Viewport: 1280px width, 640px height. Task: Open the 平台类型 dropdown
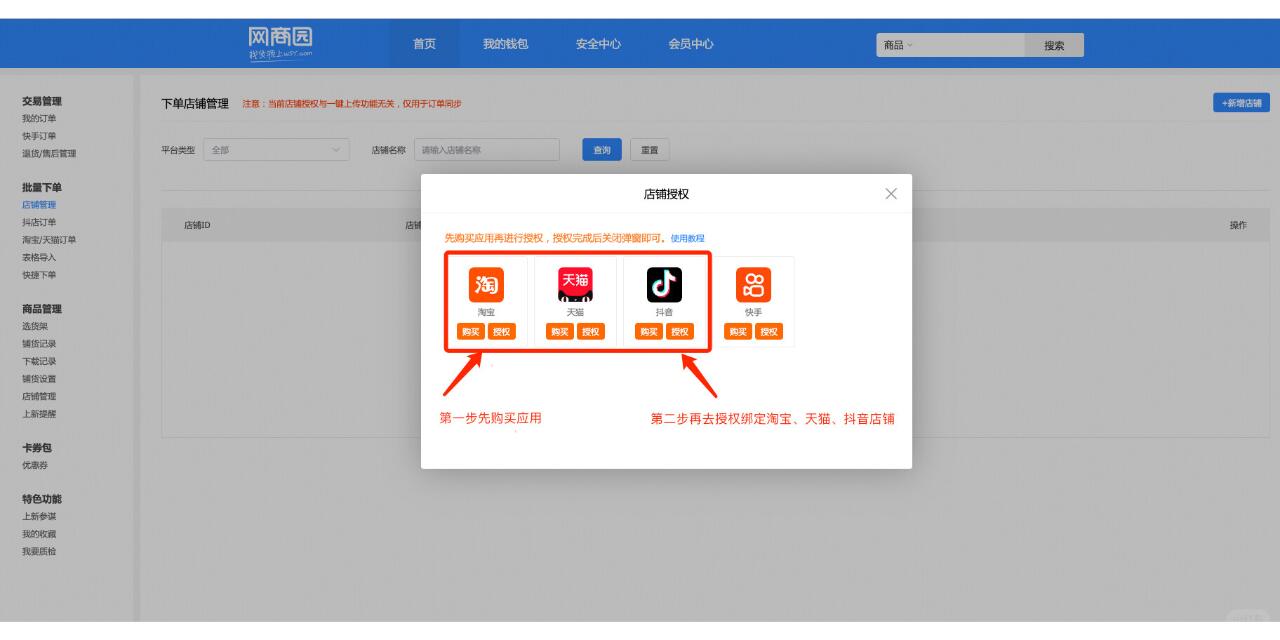click(276, 150)
